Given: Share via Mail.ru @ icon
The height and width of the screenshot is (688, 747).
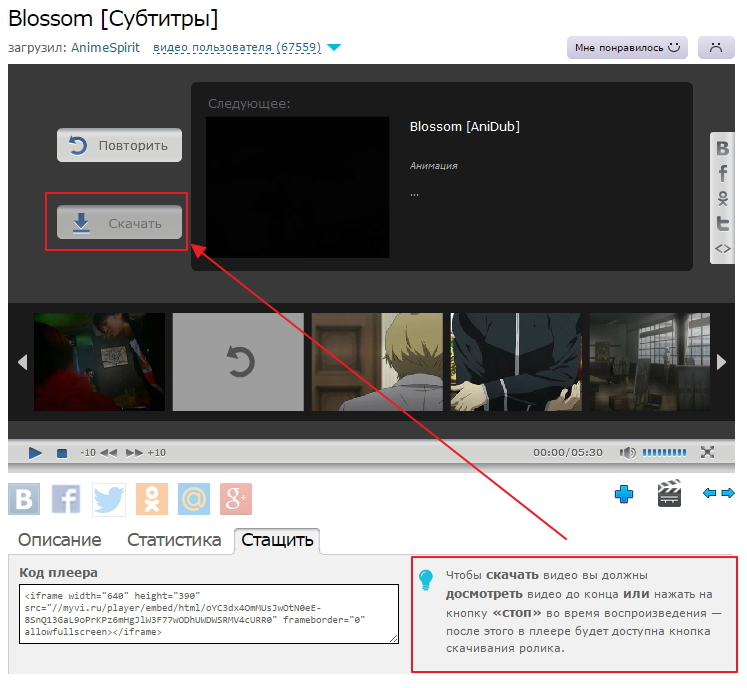Looking at the screenshot, I should click(x=194, y=498).
